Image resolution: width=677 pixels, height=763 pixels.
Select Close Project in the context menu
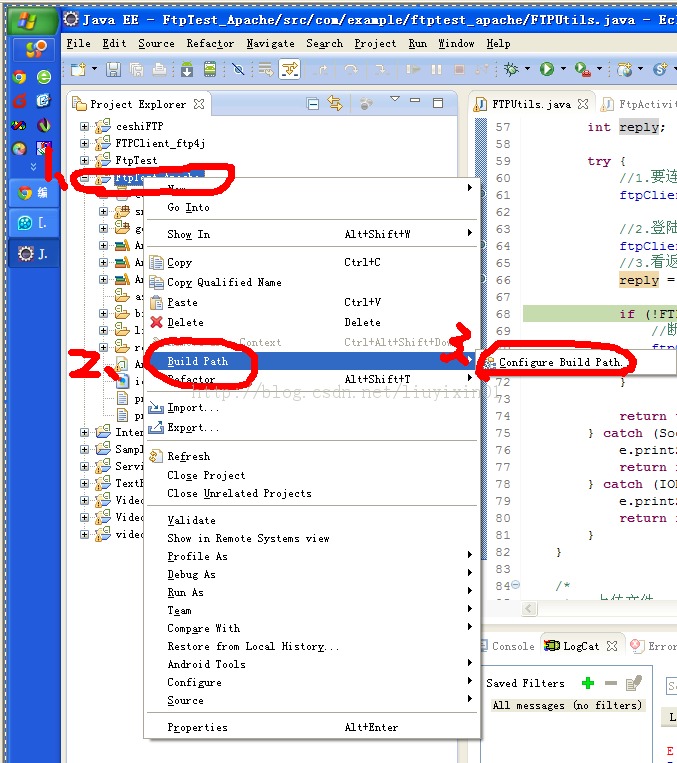tap(311, 475)
